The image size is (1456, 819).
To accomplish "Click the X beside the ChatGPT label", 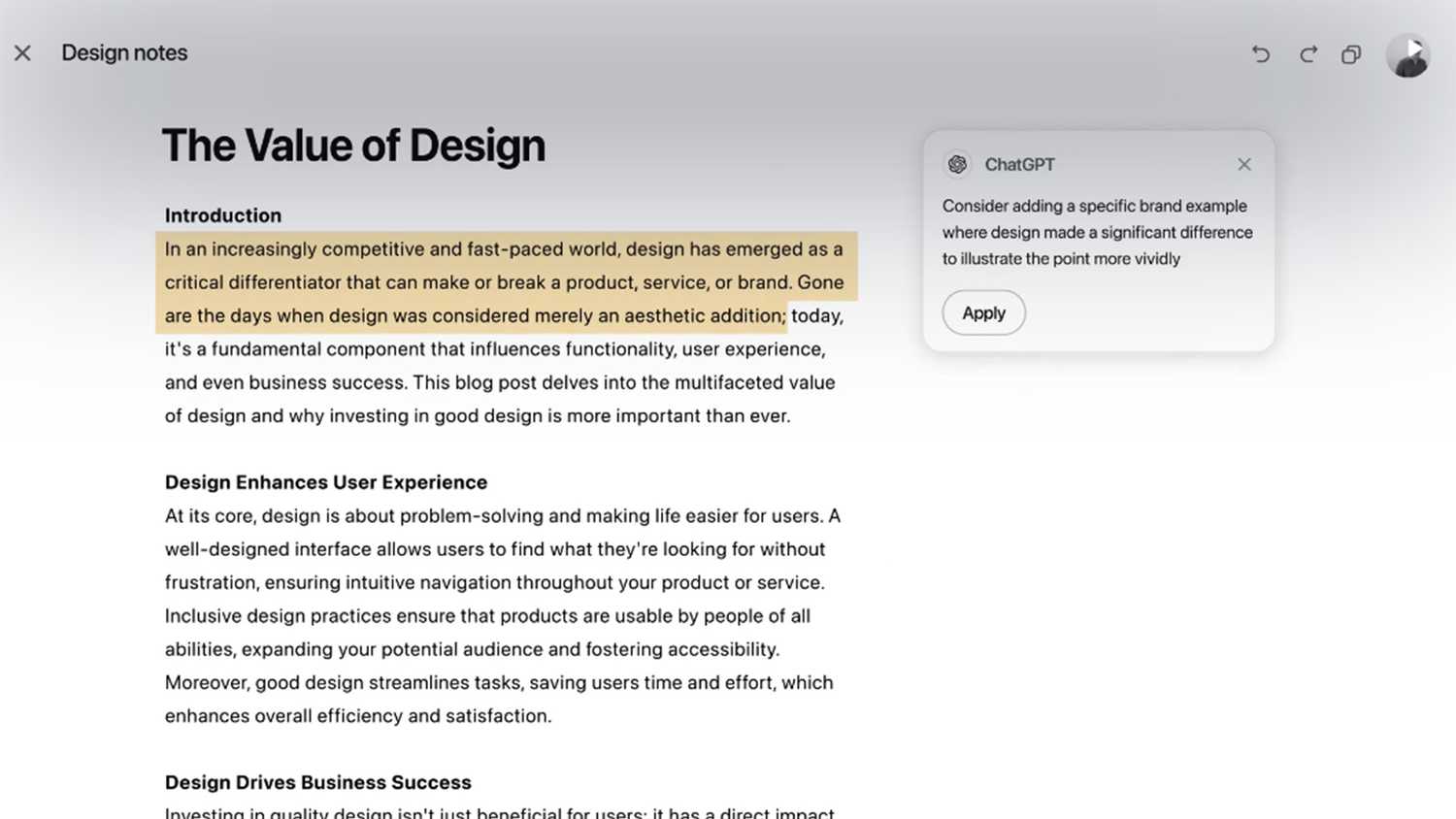I will point(1243,164).
